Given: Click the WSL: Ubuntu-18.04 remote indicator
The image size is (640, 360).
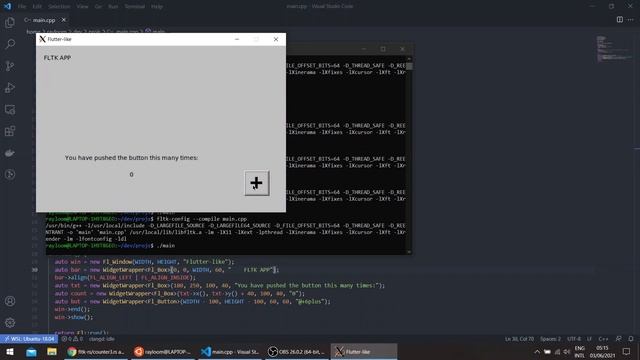Looking at the screenshot, I should pos(29,339).
